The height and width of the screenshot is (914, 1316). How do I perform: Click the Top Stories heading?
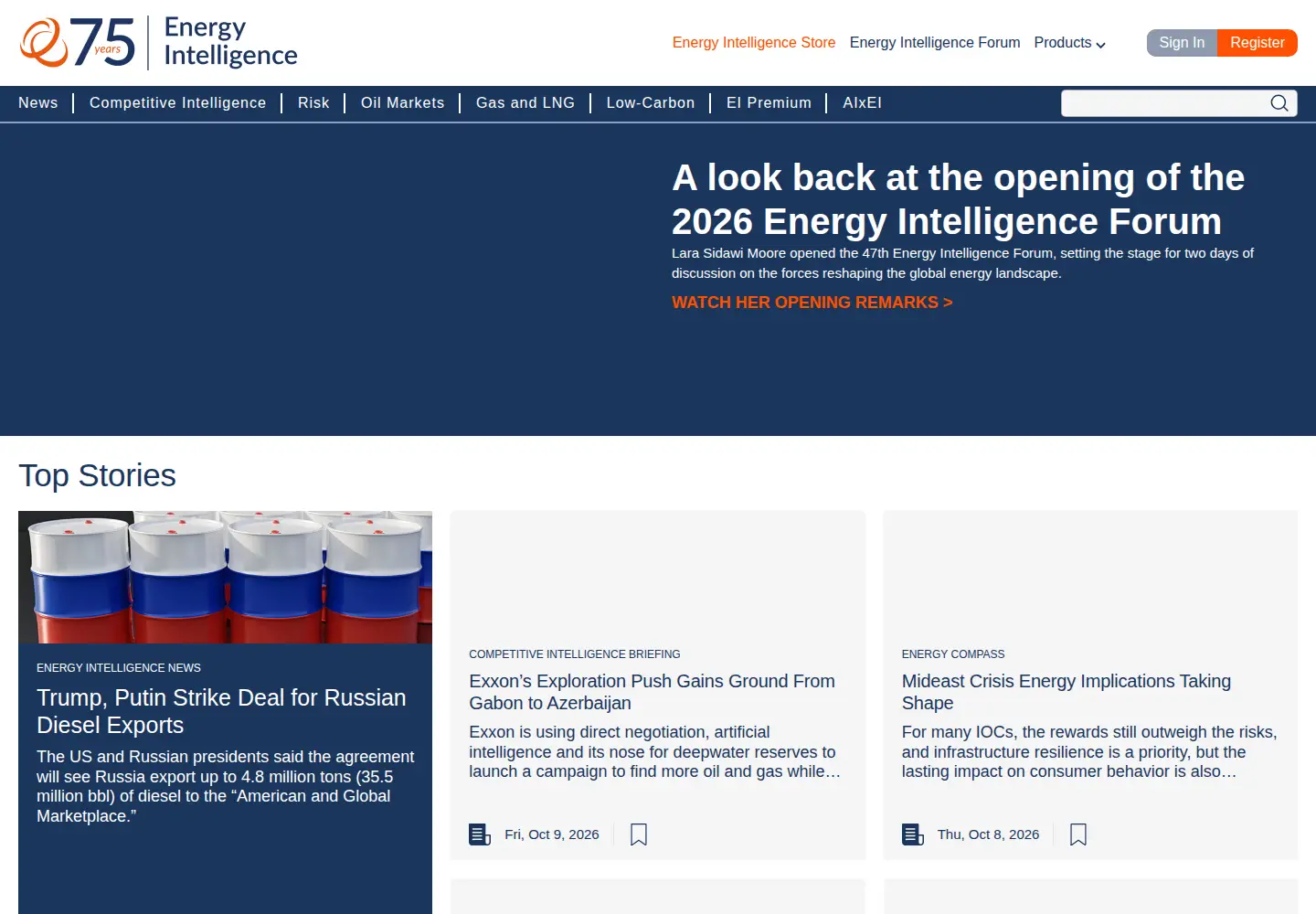pos(97,476)
